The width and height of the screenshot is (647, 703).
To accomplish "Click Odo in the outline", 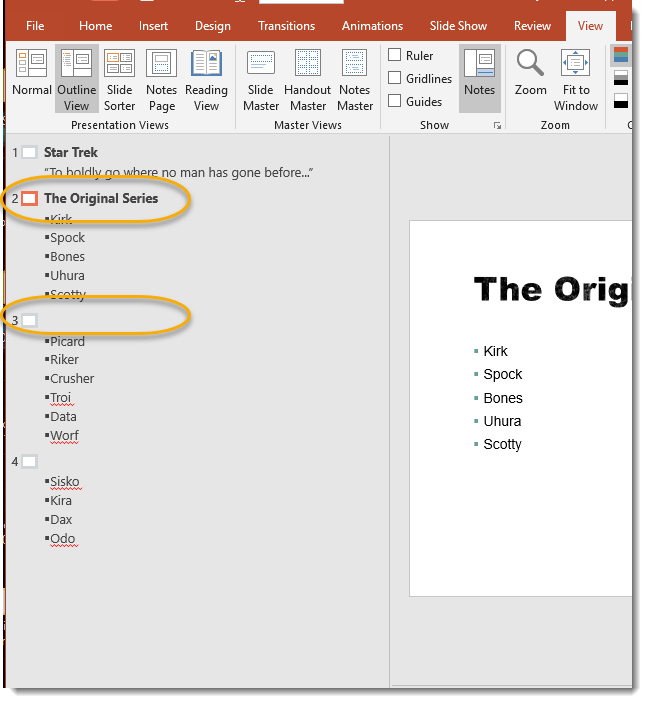I will [x=63, y=538].
